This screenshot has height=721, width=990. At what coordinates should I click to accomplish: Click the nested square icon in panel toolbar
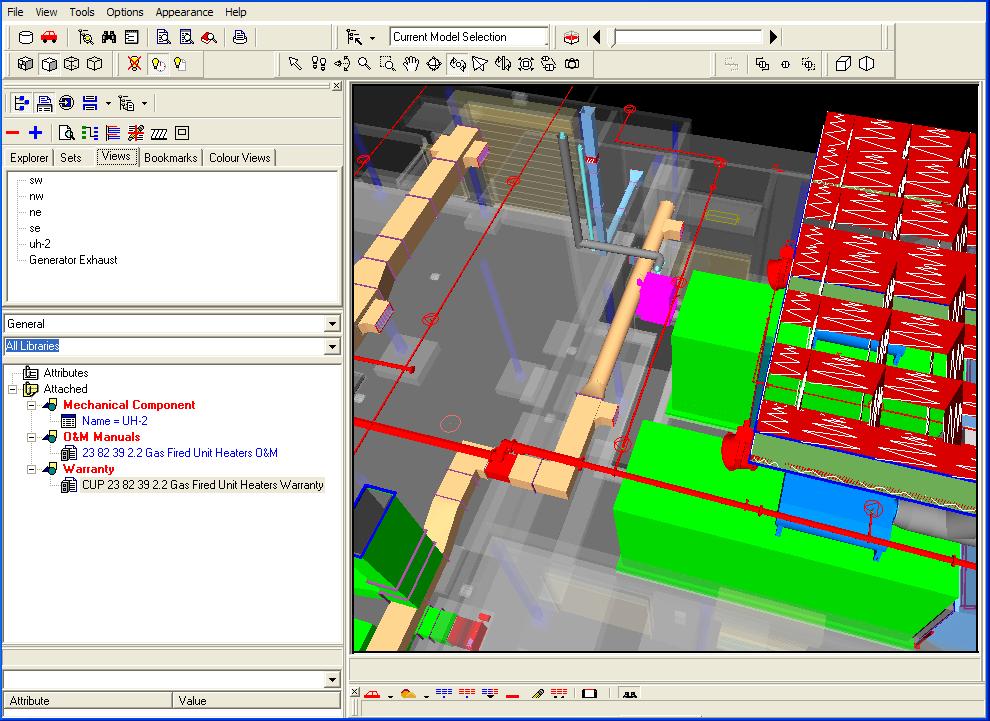point(182,133)
